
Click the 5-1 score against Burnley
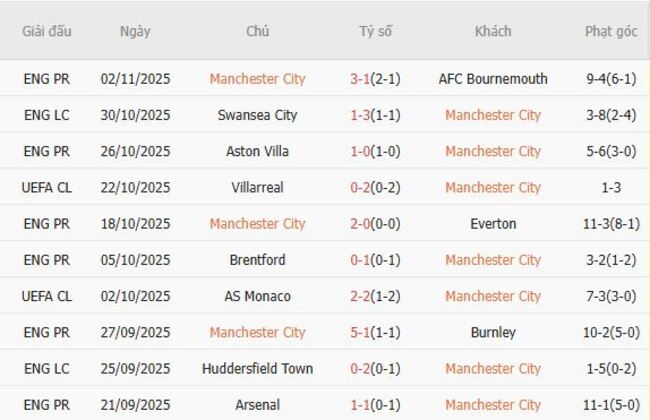click(x=376, y=332)
